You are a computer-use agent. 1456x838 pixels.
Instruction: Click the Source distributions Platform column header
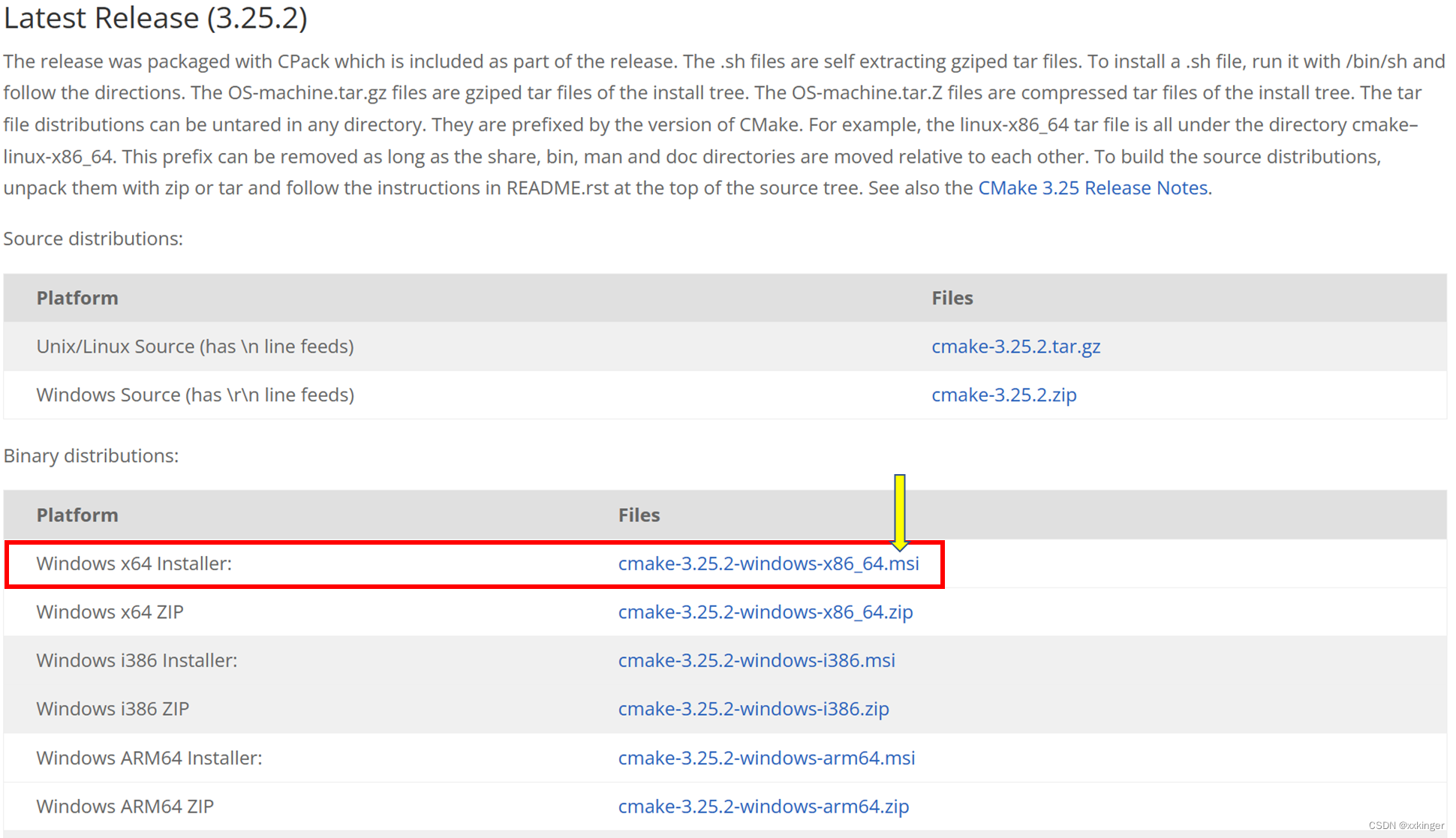(x=77, y=298)
